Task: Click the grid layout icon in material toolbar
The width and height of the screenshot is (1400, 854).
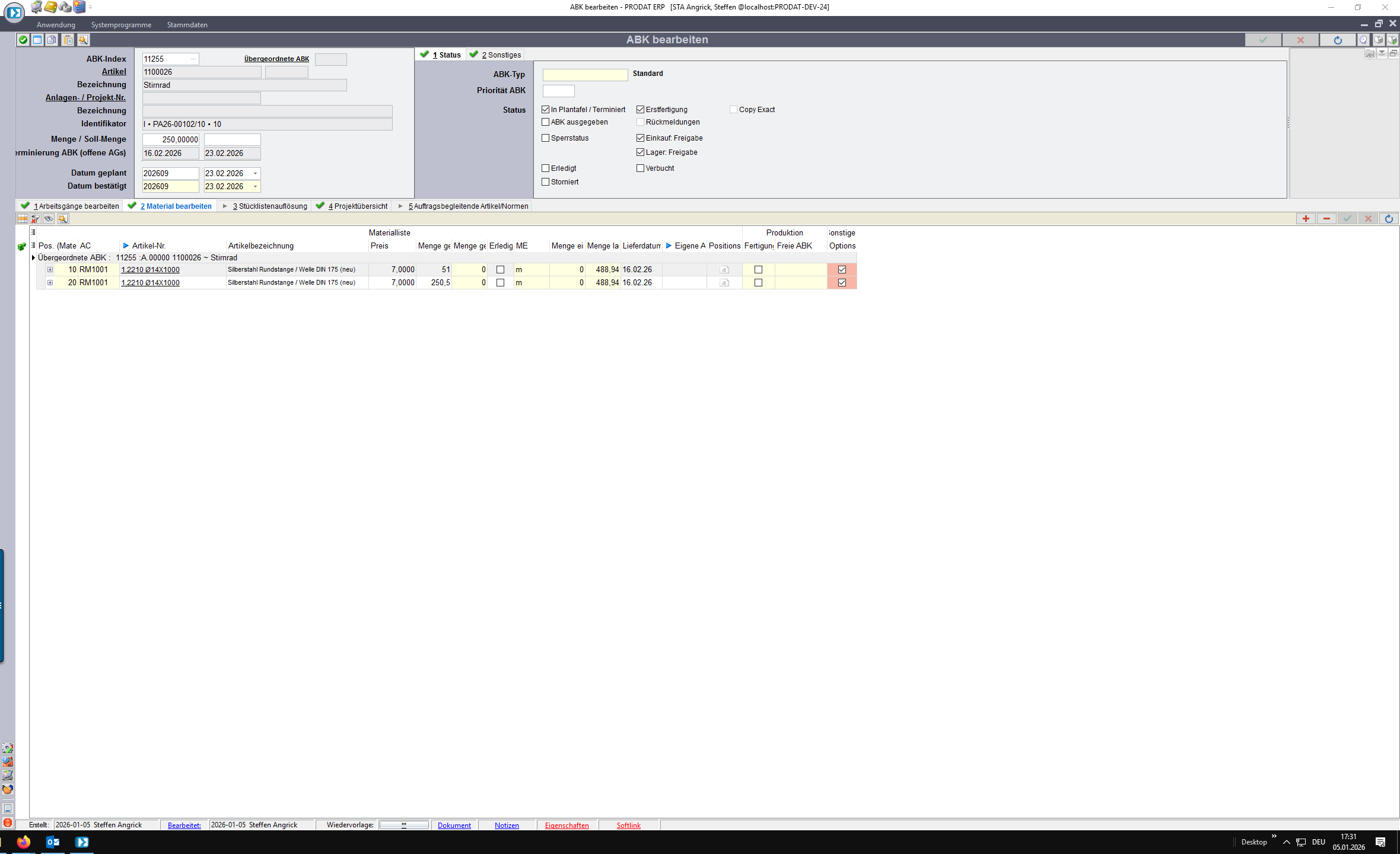Action: point(23,219)
